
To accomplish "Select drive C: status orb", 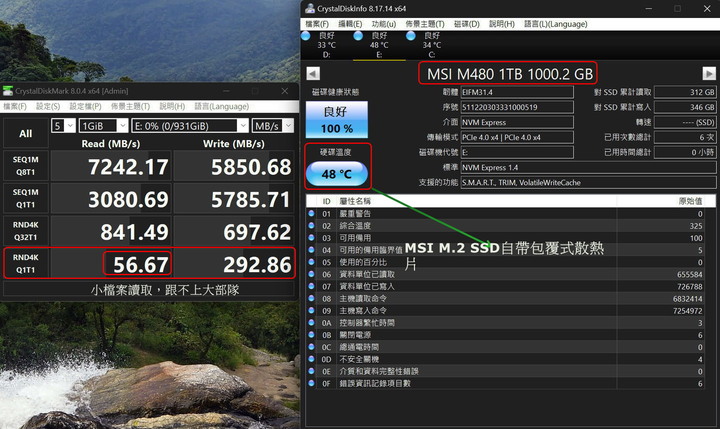I will pyautogui.click(x=411, y=36).
